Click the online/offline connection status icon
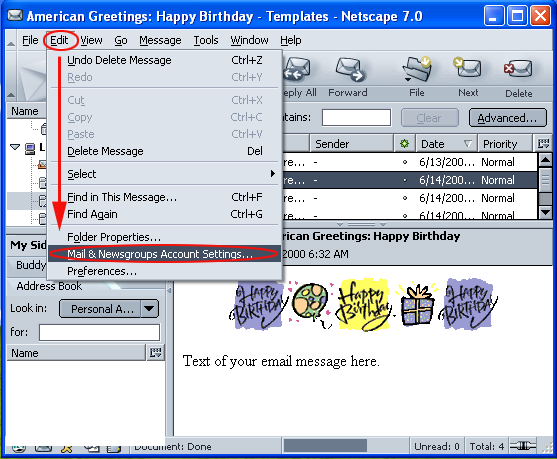The height and width of the screenshot is (459, 557). coord(523,446)
